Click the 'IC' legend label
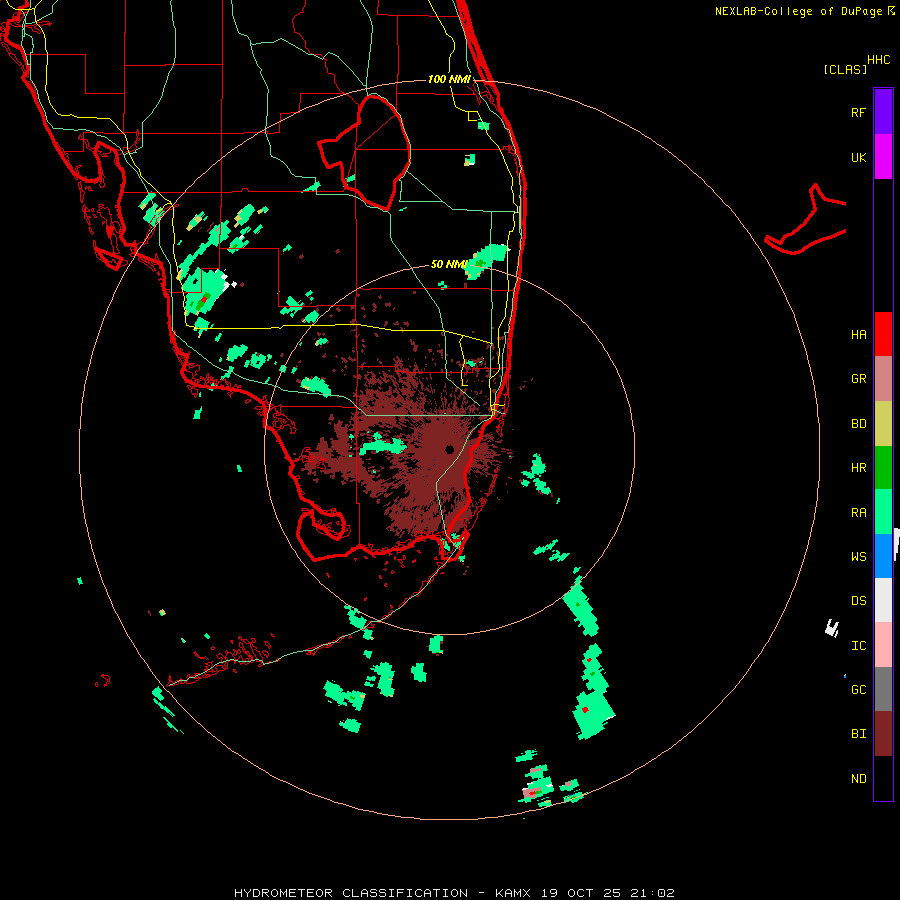Image resolution: width=900 pixels, height=900 pixels. (x=858, y=646)
